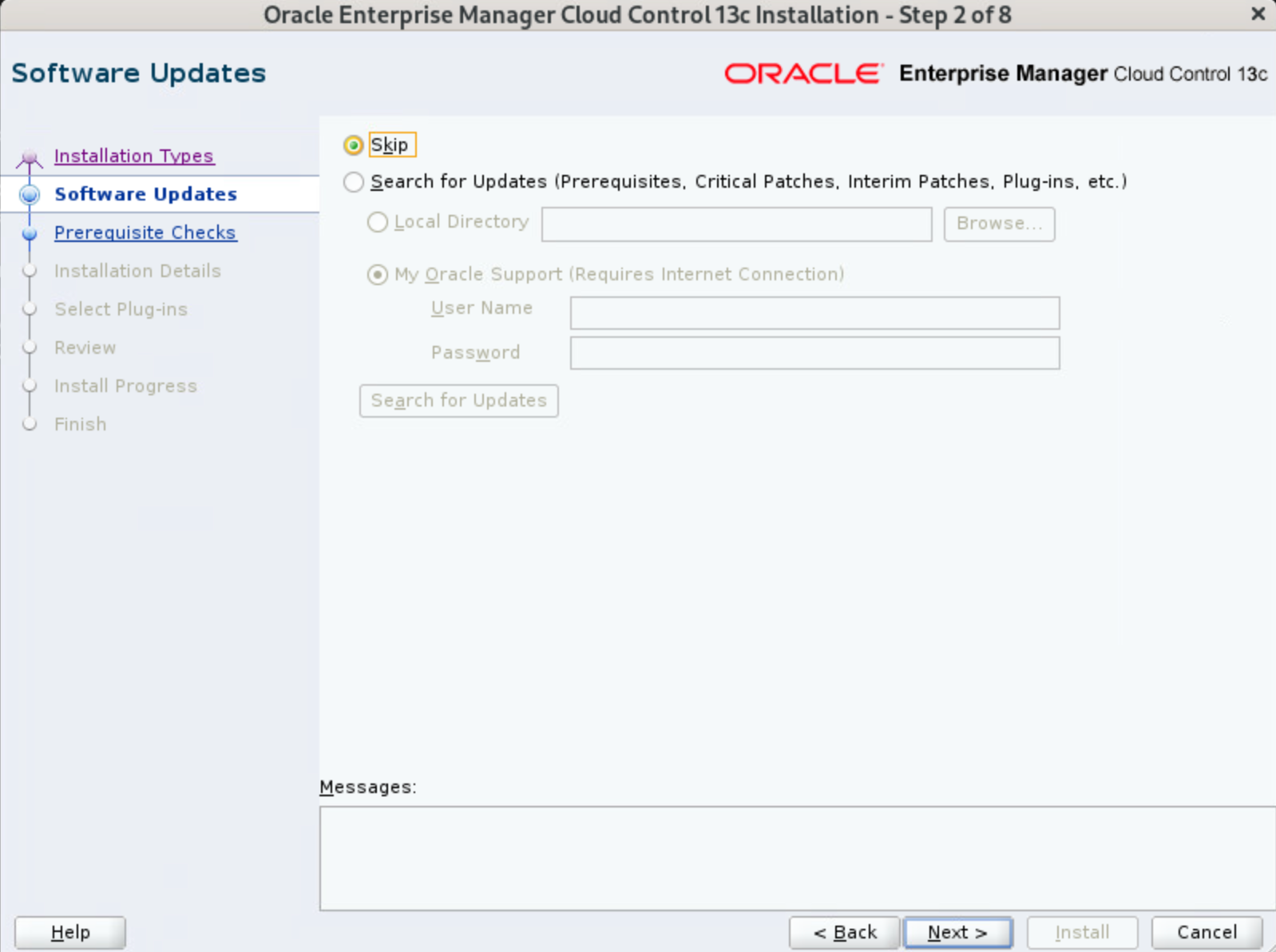Image resolution: width=1276 pixels, height=952 pixels.
Task: Click the Install button
Action: pos(1082,932)
